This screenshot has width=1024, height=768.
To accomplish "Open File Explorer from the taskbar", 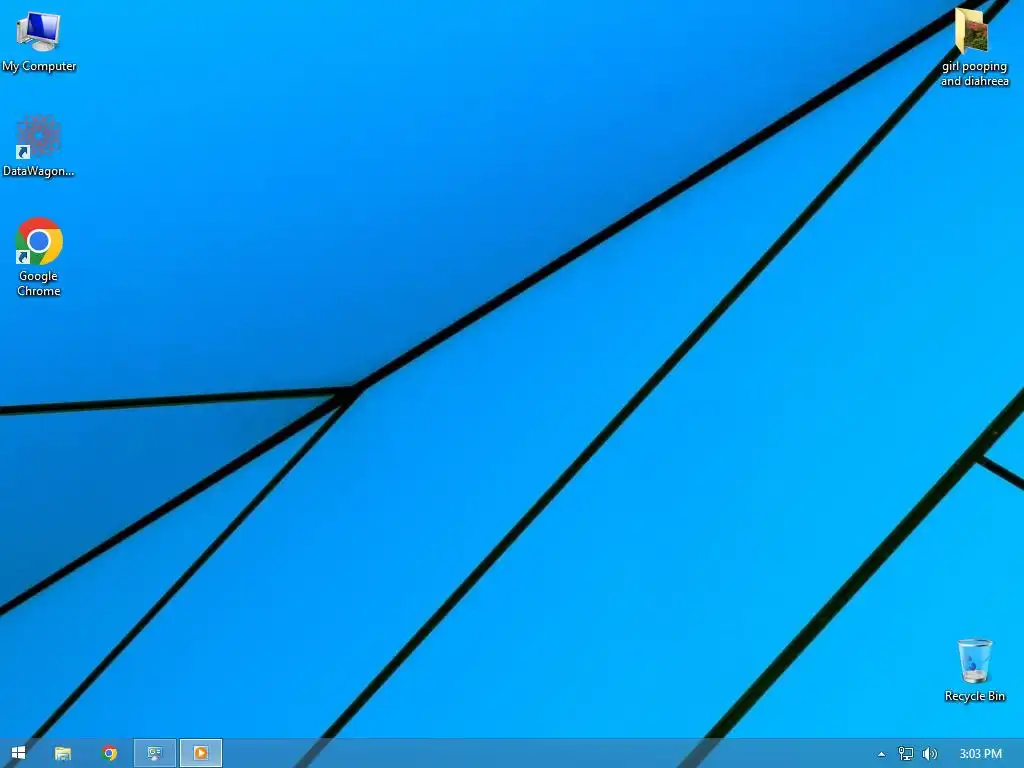I will coord(63,753).
